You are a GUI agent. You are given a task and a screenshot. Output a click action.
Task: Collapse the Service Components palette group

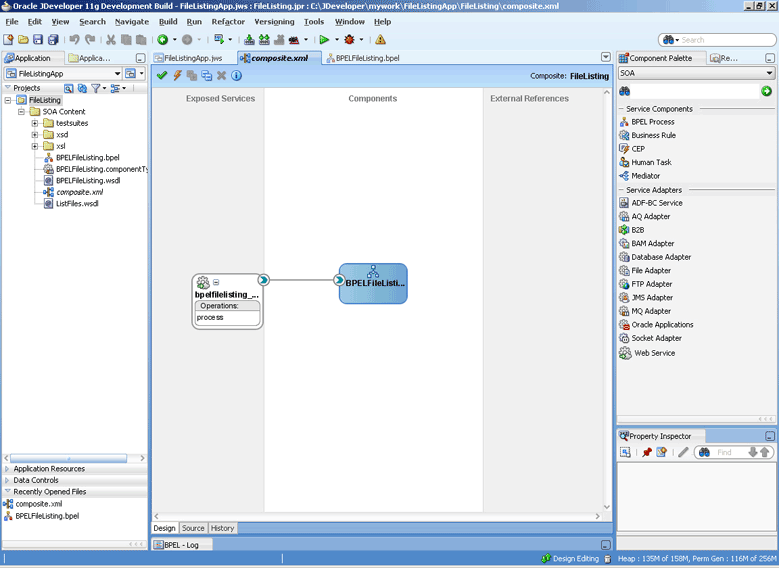click(x=621, y=109)
